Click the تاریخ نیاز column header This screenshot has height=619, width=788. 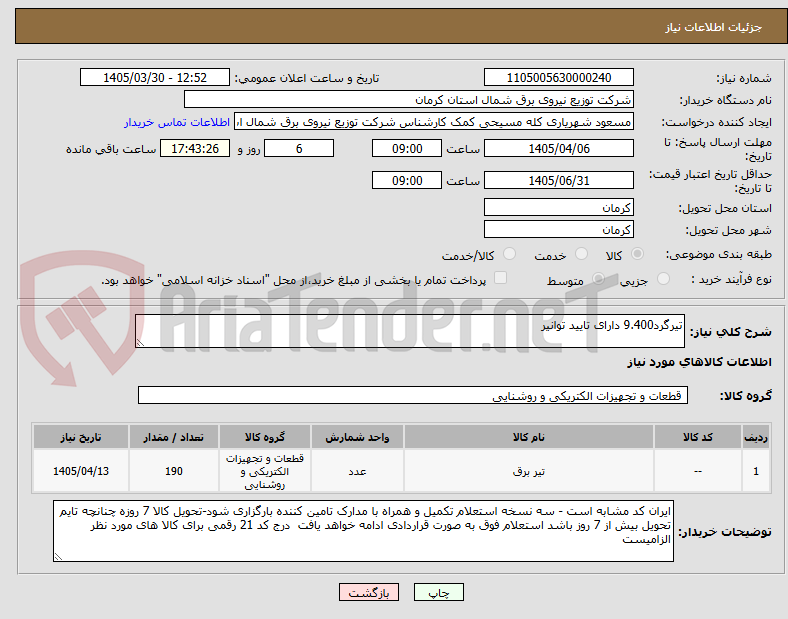tap(81, 437)
